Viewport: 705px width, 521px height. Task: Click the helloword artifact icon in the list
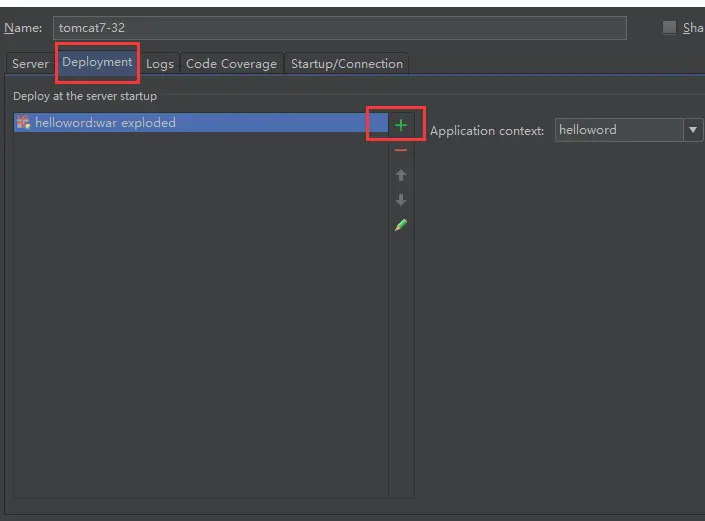tap(23, 122)
